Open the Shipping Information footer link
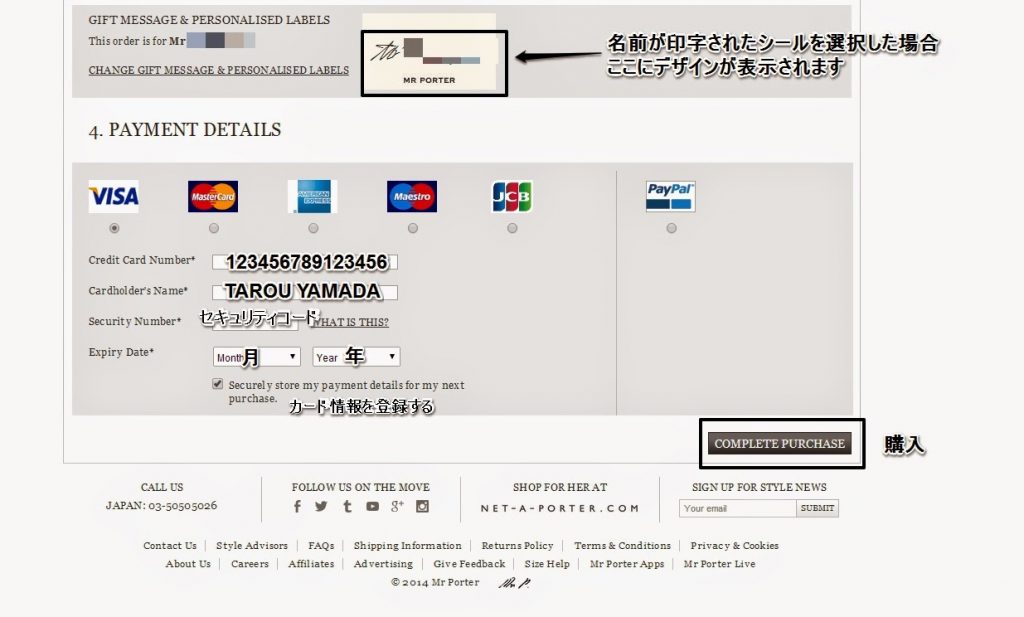The width and height of the screenshot is (1024, 617). pyautogui.click(x=408, y=545)
